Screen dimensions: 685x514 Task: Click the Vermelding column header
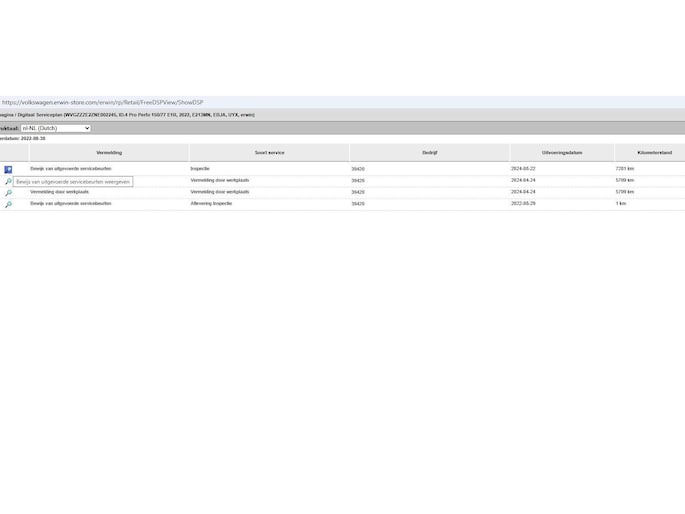pyautogui.click(x=109, y=153)
